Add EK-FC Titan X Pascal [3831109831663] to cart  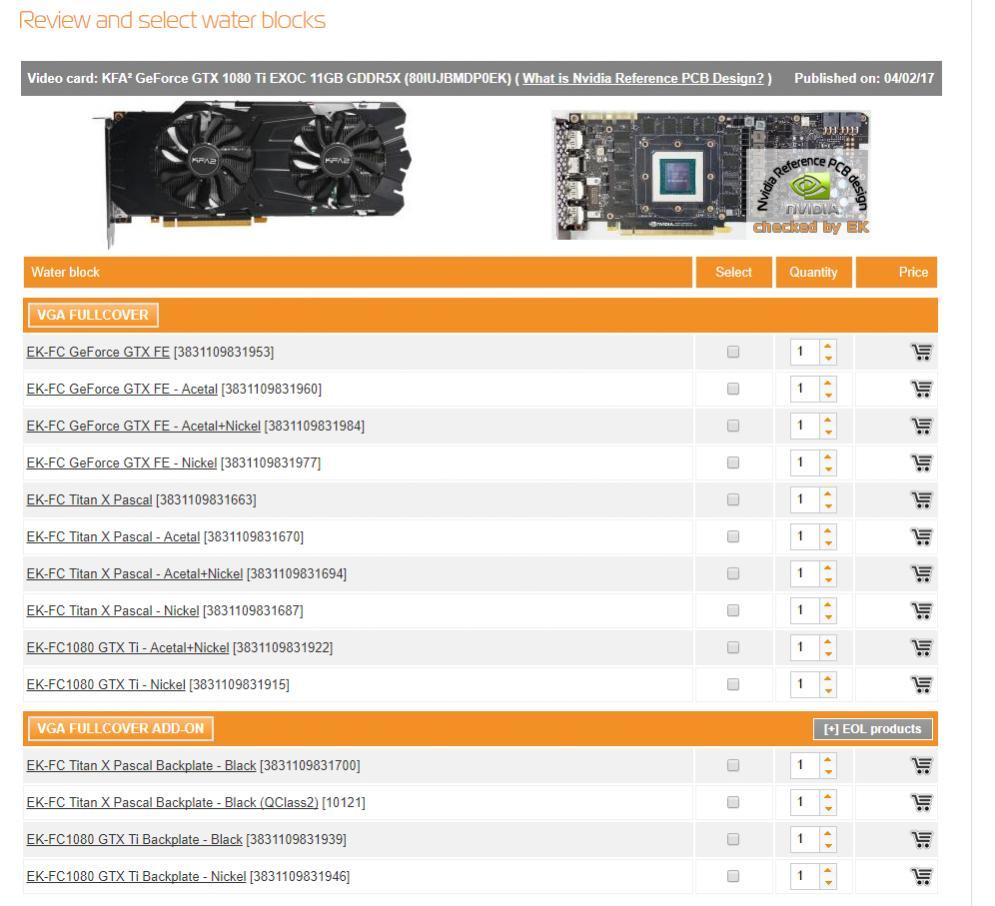click(x=921, y=499)
